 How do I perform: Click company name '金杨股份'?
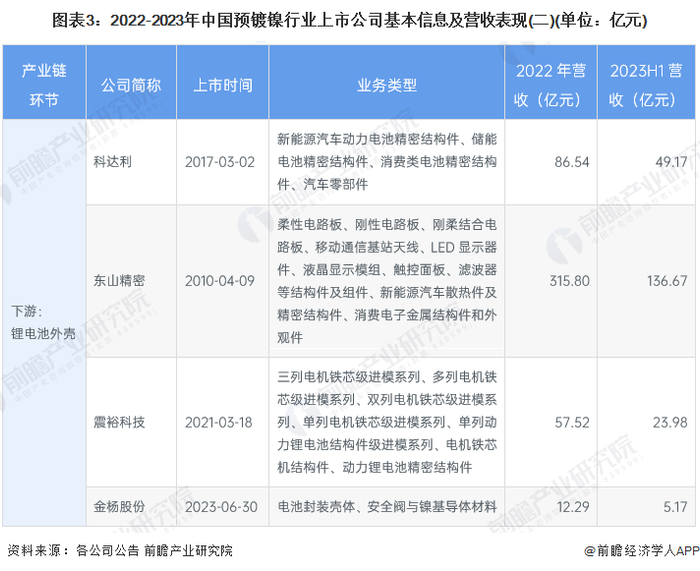tap(119, 506)
